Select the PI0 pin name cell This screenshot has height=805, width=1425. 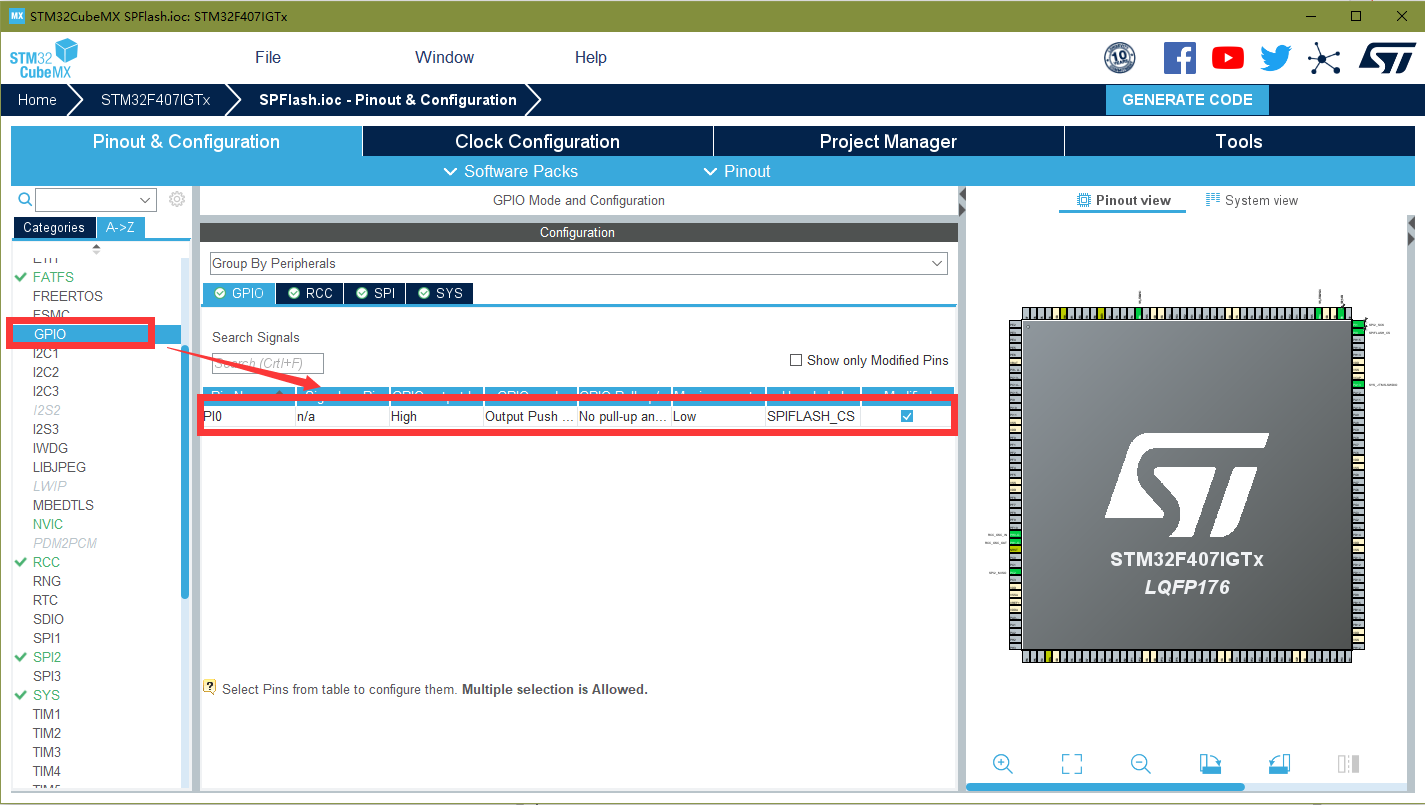point(249,416)
